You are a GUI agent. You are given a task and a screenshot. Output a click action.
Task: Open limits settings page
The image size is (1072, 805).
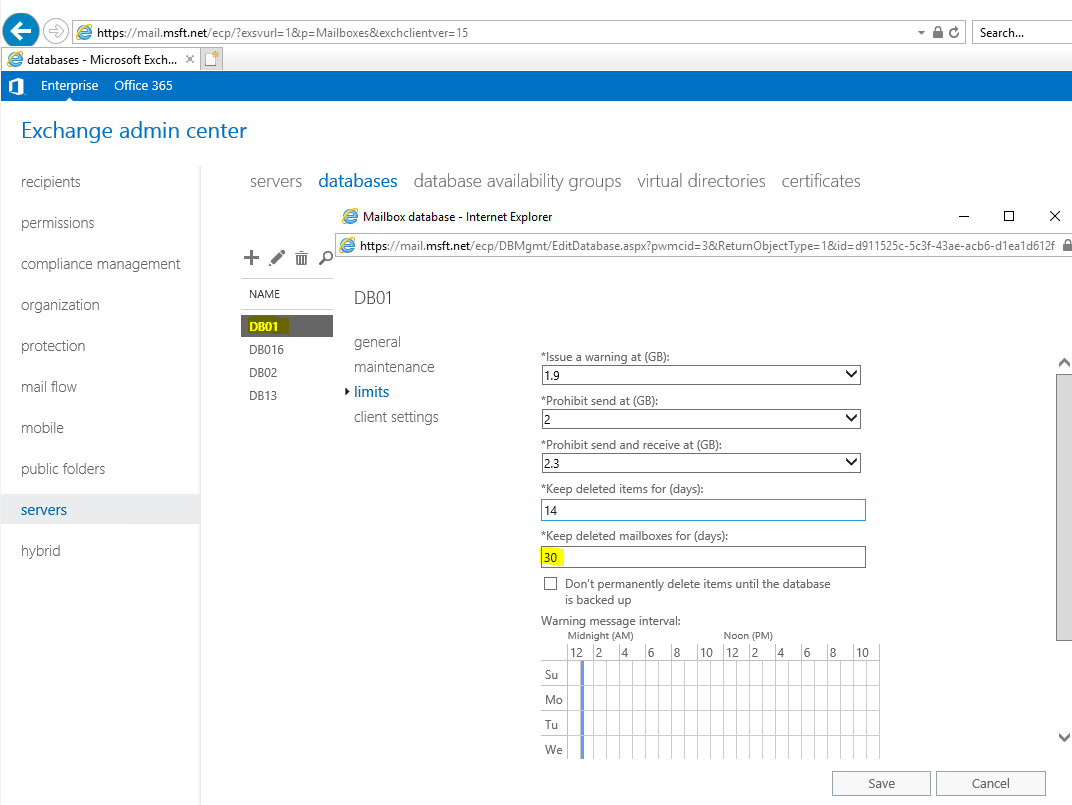coord(371,392)
